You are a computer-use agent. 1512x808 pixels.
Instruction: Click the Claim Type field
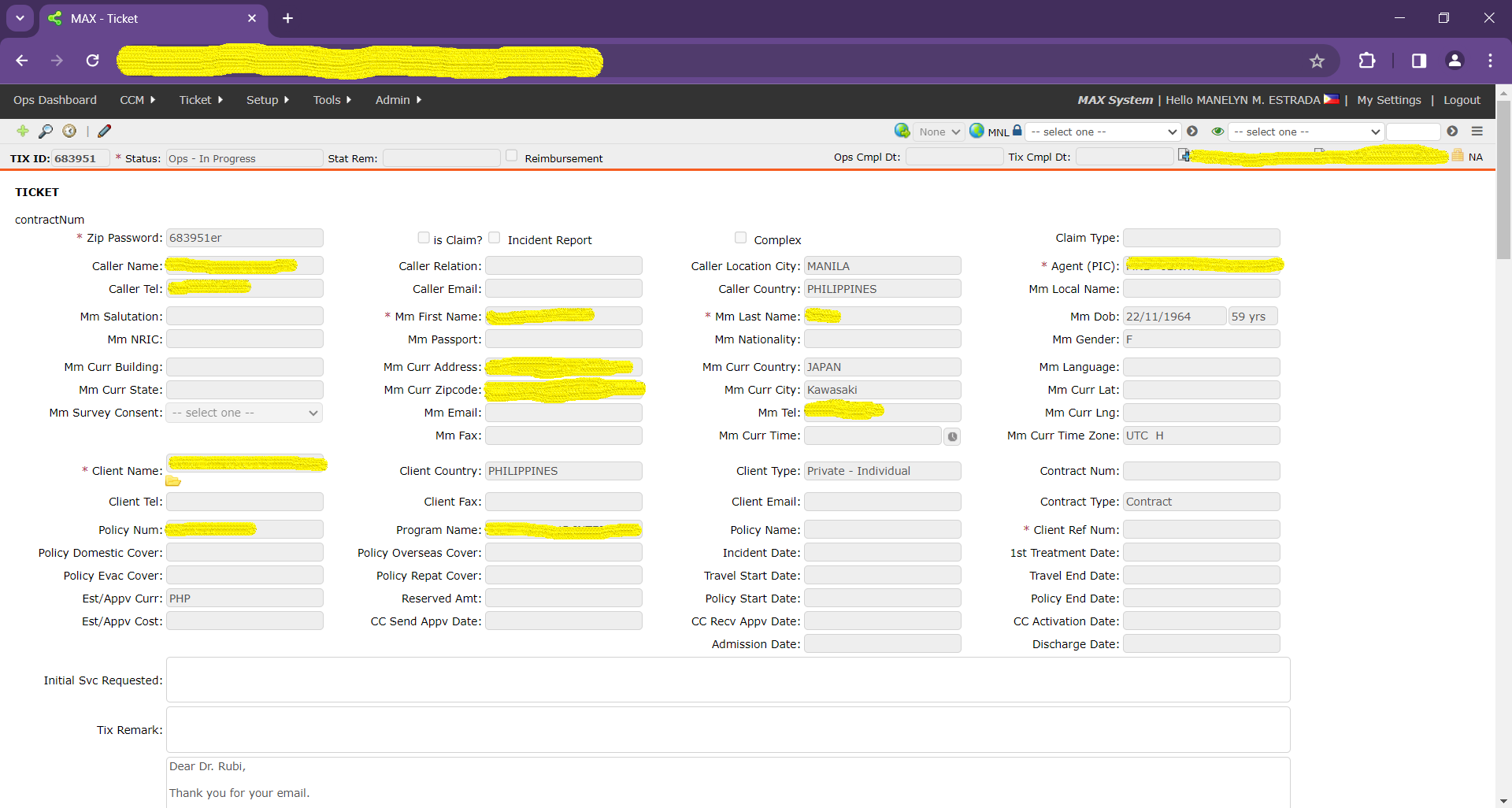pos(1201,238)
